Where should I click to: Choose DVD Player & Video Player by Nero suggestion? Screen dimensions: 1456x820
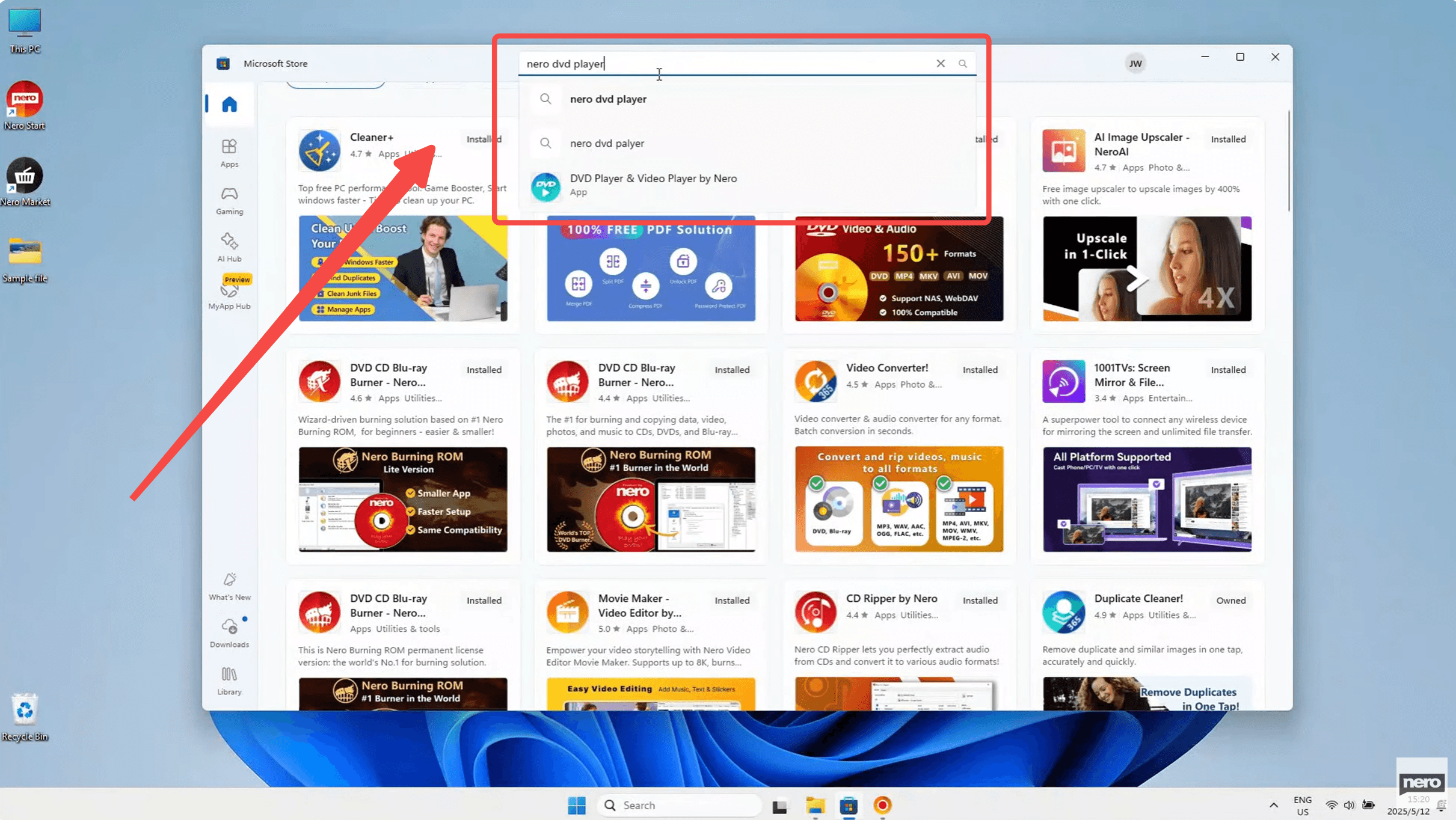point(747,185)
